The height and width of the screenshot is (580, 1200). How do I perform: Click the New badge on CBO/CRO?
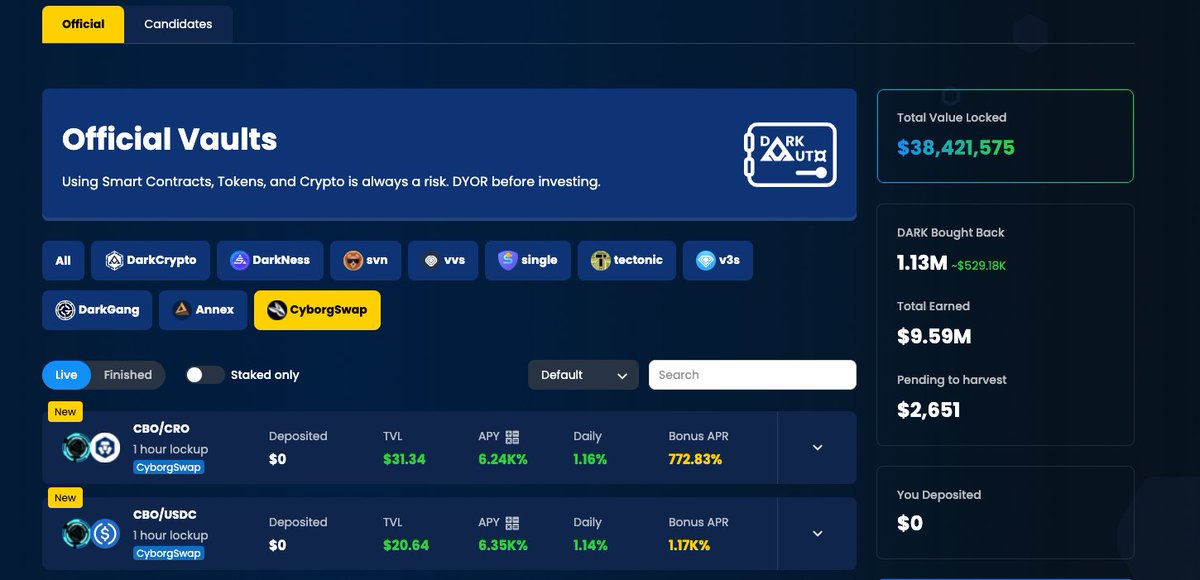65,412
